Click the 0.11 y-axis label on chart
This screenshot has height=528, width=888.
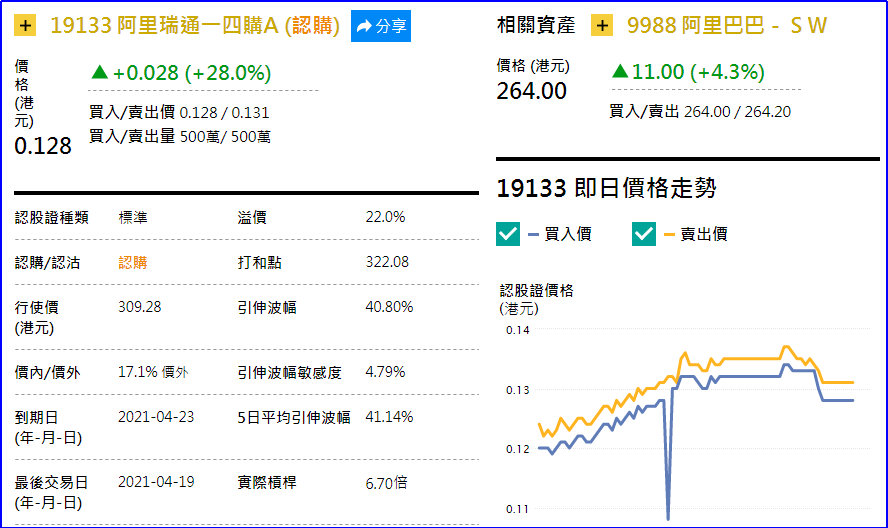pyautogui.click(x=518, y=509)
